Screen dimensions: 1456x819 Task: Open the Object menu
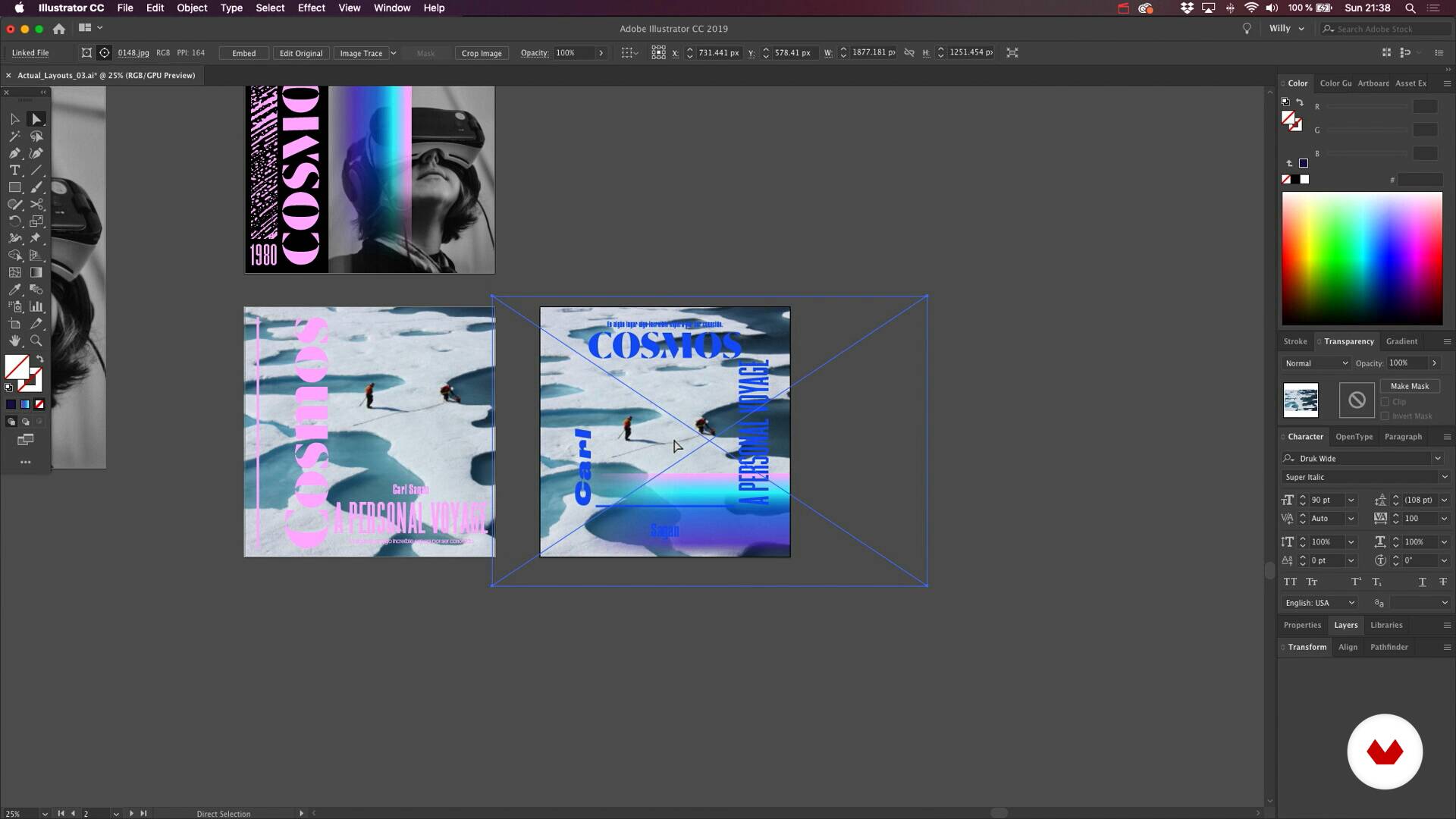click(x=192, y=8)
